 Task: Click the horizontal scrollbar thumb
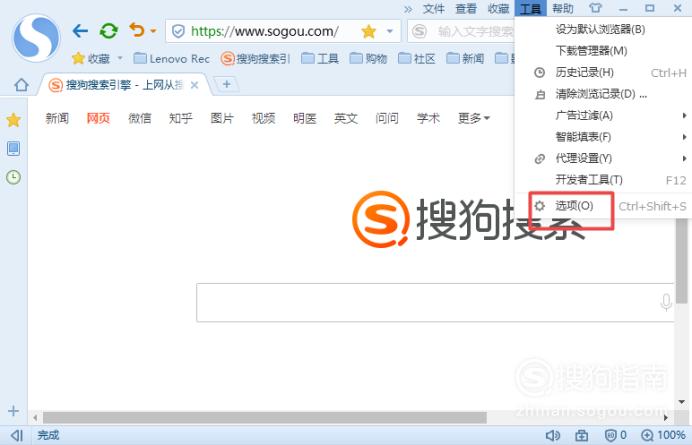tap(265, 417)
